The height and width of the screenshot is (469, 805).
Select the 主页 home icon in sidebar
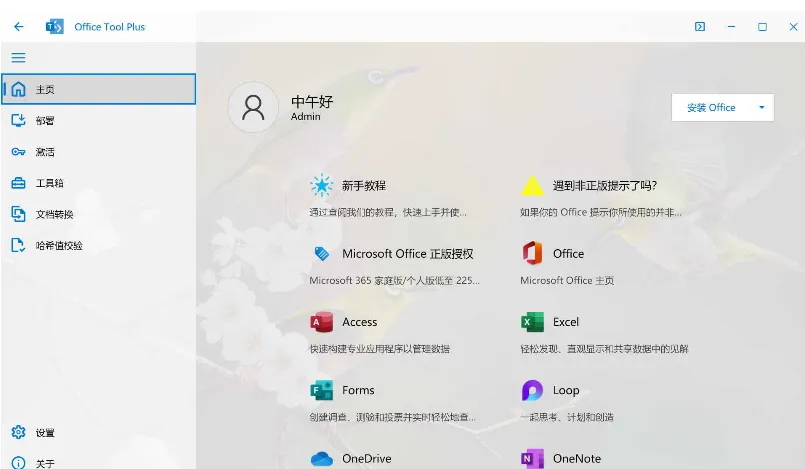pyautogui.click(x=18, y=89)
